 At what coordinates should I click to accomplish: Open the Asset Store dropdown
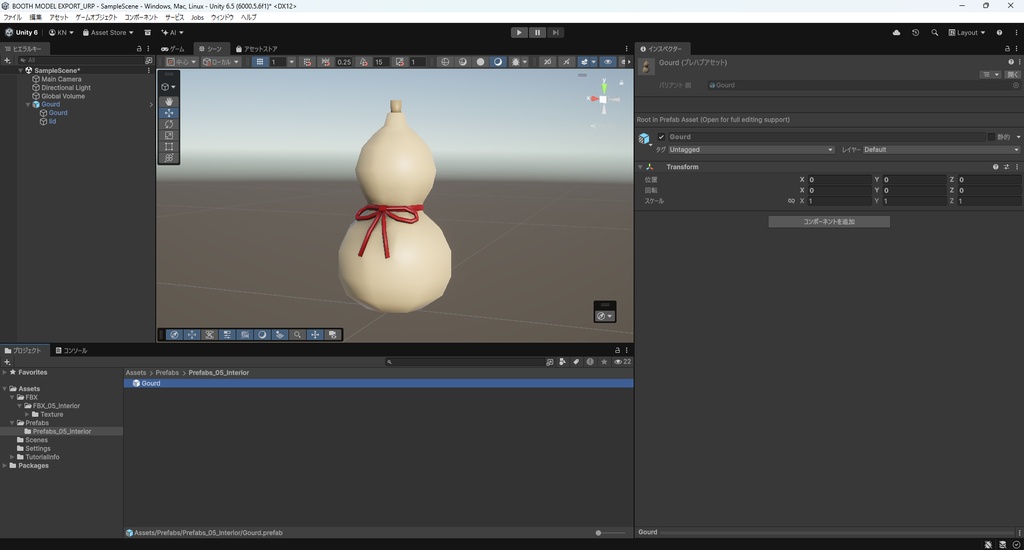108,33
